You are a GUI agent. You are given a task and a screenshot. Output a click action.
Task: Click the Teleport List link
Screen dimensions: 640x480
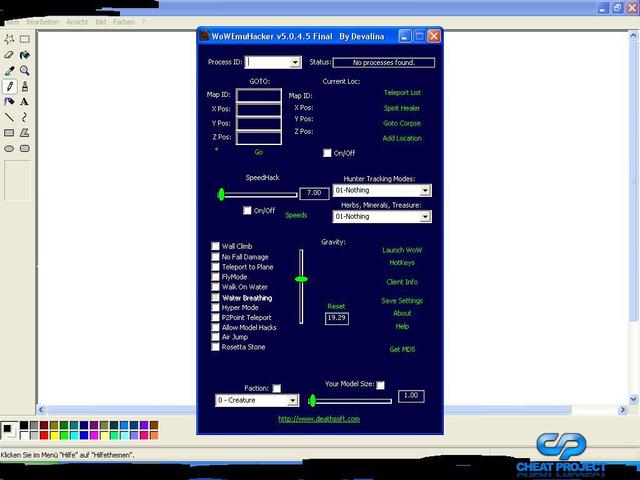tap(402, 93)
